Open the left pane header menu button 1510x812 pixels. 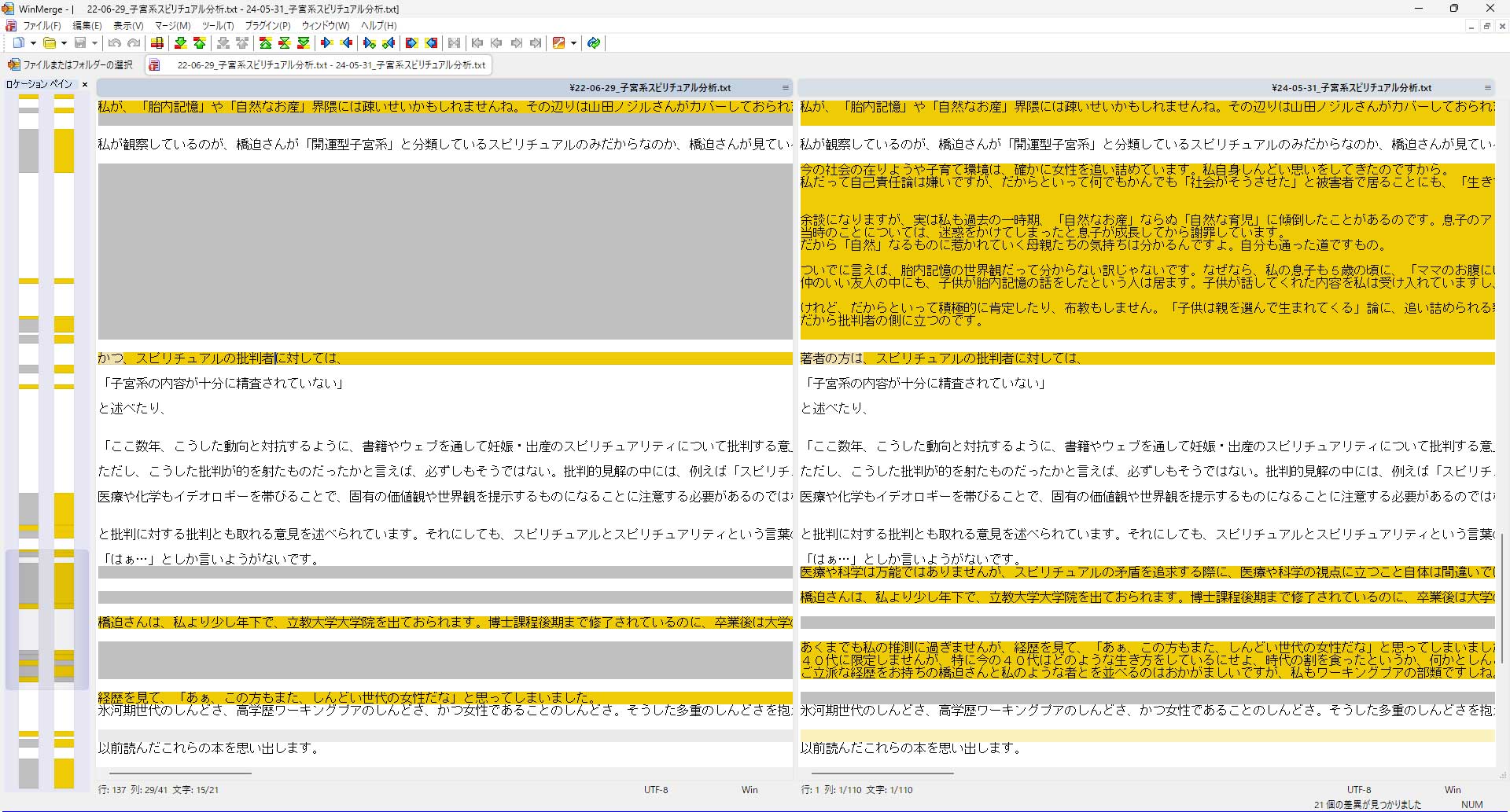785,88
